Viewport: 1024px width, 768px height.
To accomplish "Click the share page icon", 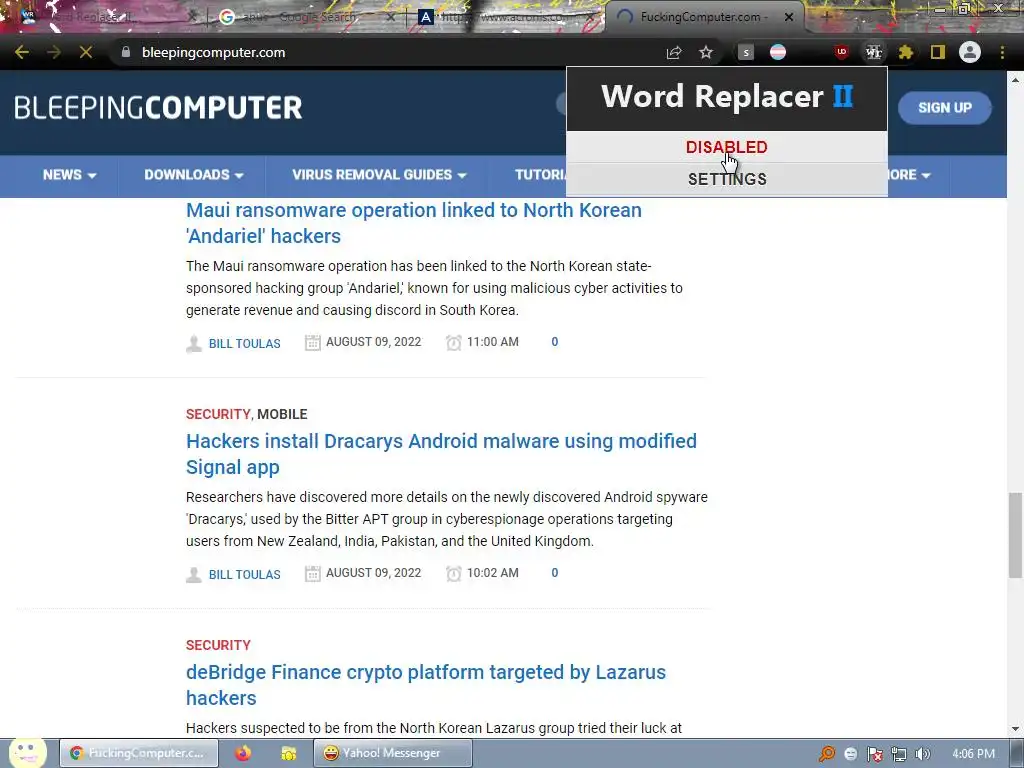I will click(x=674, y=52).
